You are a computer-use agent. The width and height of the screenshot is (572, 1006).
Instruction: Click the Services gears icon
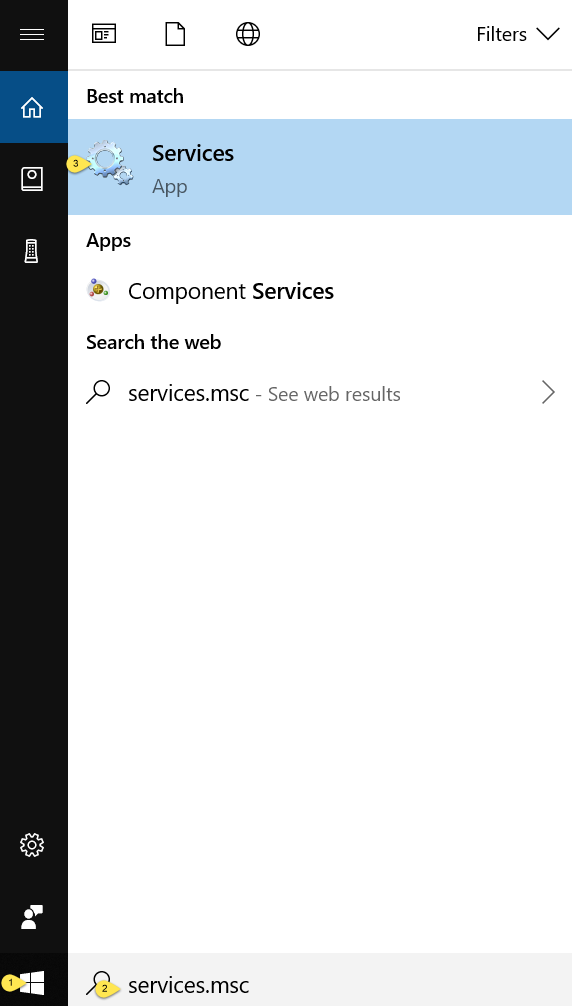110,164
